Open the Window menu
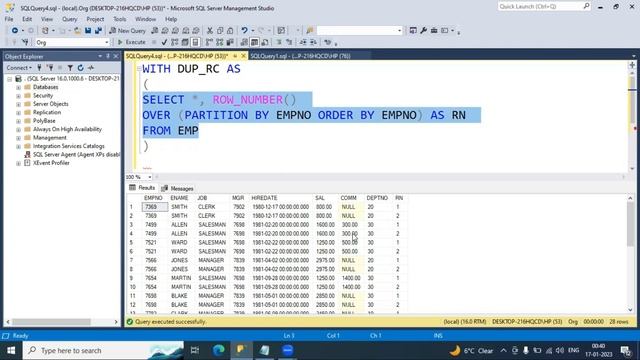This screenshot has height=360, width=640. (145, 19)
